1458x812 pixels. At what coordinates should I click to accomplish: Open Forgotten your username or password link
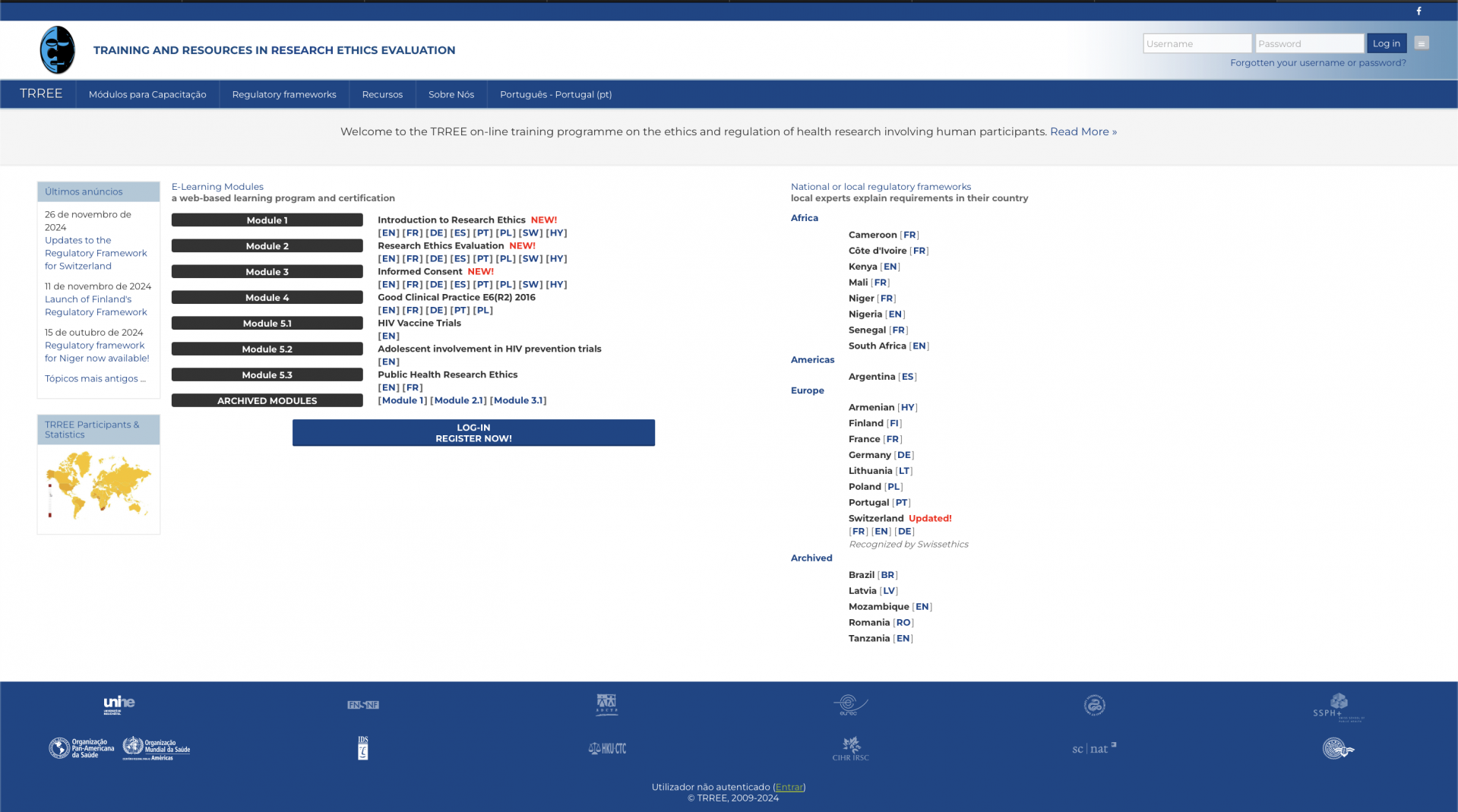pos(1317,62)
